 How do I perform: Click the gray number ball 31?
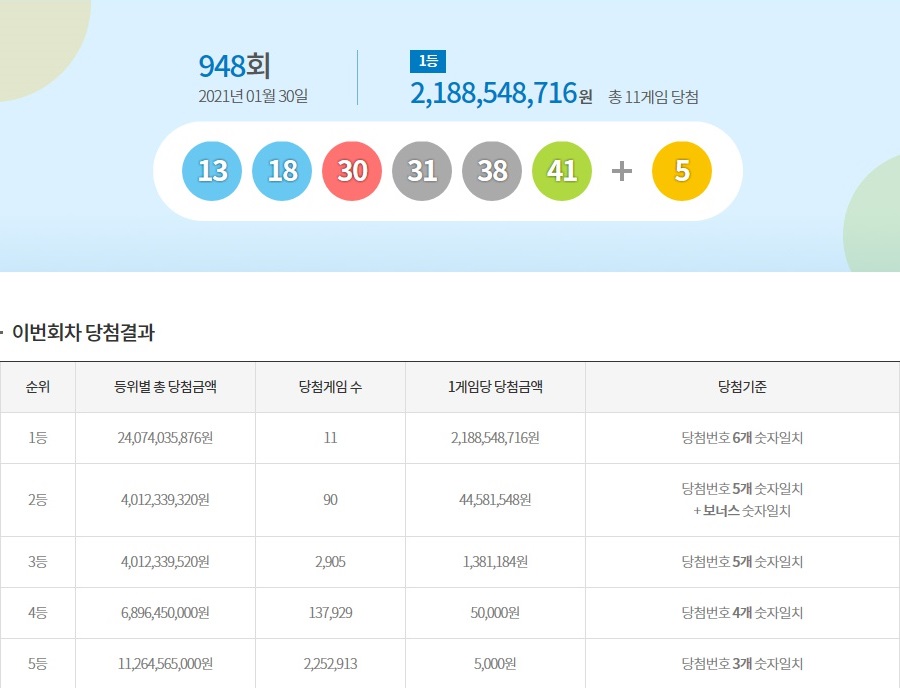click(421, 170)
